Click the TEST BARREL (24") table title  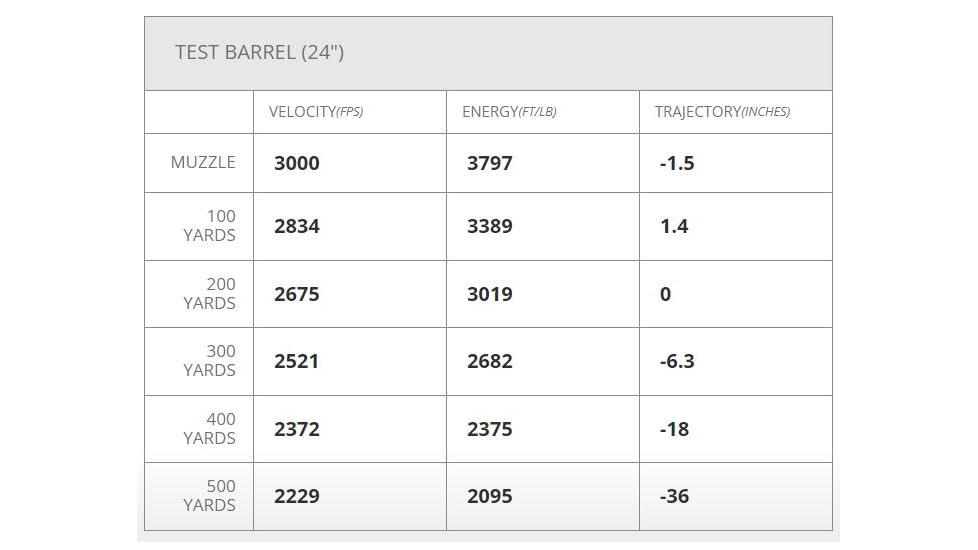click(x=259, y=53)
